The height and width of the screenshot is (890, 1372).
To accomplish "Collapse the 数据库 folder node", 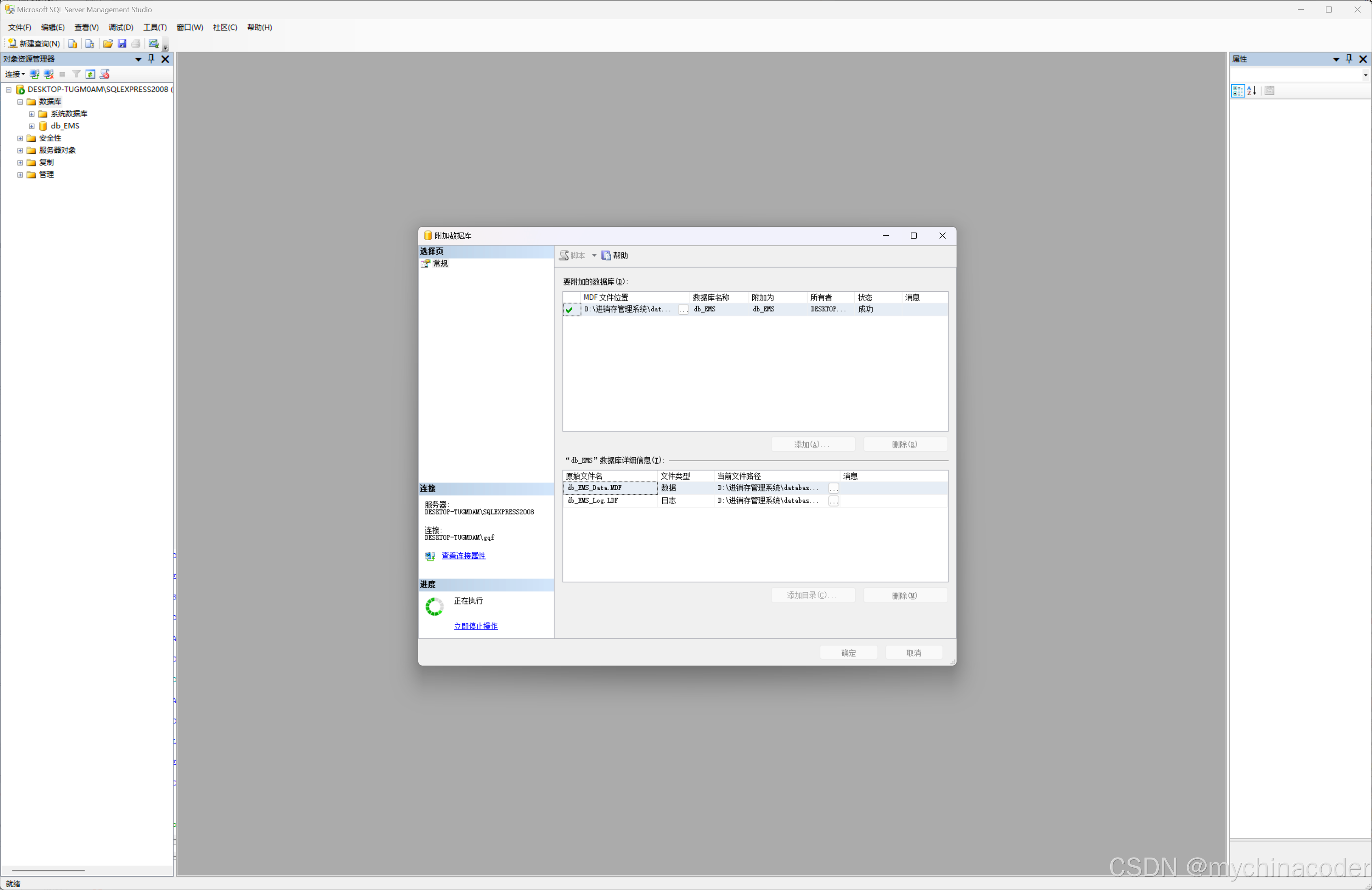I will tap(20, 102).
